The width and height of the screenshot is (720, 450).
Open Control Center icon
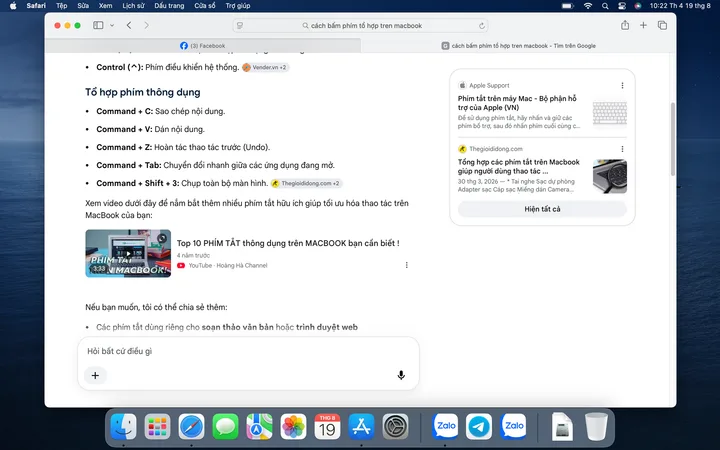(622, 6)
